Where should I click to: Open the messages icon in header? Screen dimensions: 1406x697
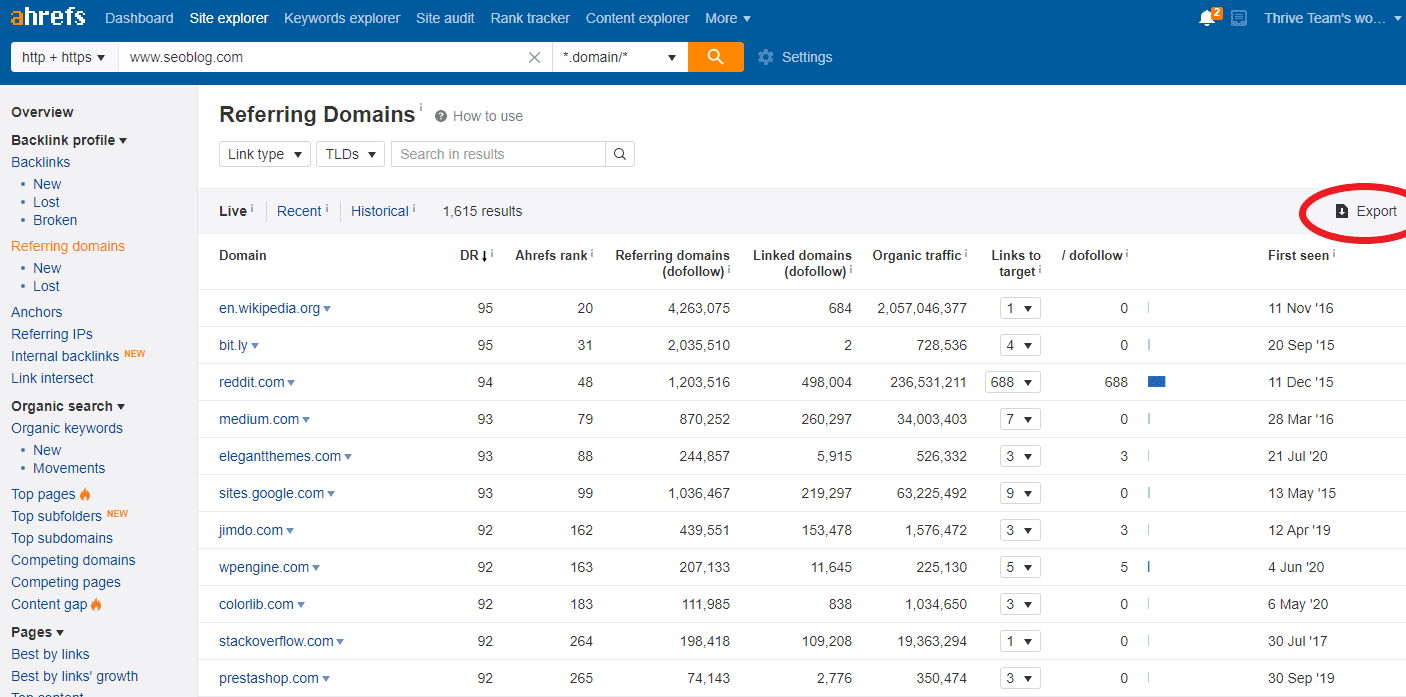(x=1239, y=18)
